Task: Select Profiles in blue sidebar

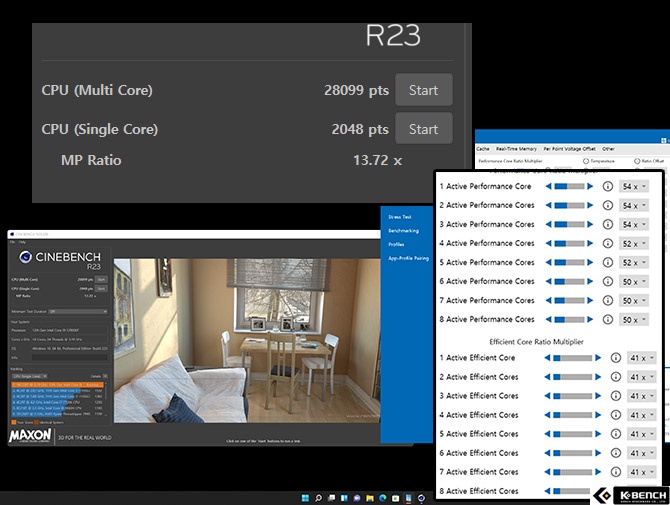Action: click(396, 244)
